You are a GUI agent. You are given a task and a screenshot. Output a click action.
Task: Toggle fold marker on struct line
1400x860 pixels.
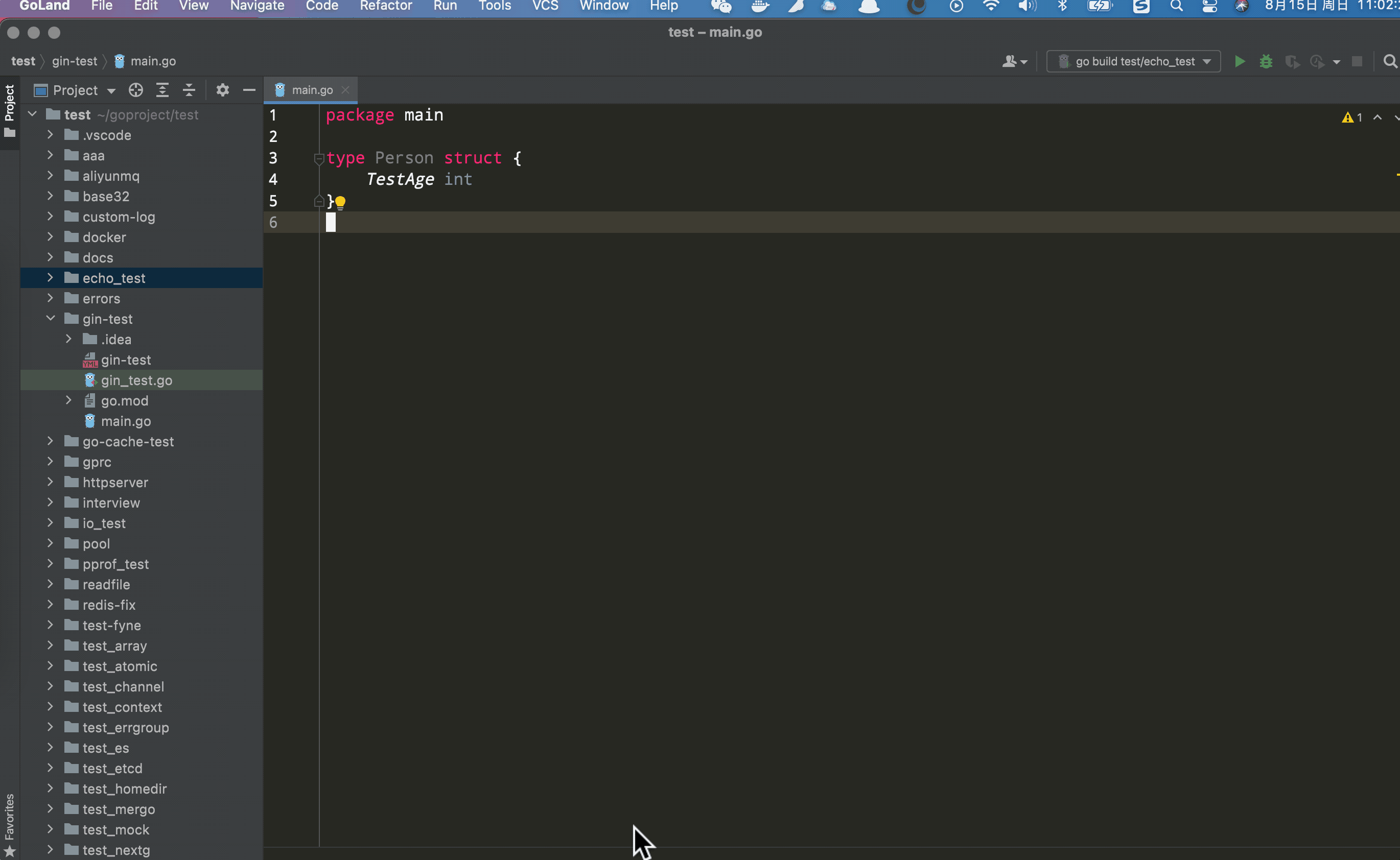click(319, 159)
